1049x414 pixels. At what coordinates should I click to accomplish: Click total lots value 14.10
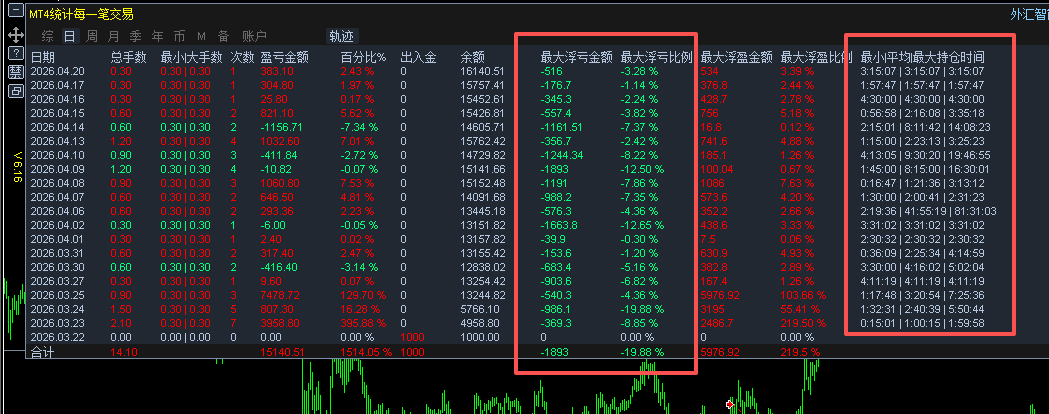click(124, 352)
